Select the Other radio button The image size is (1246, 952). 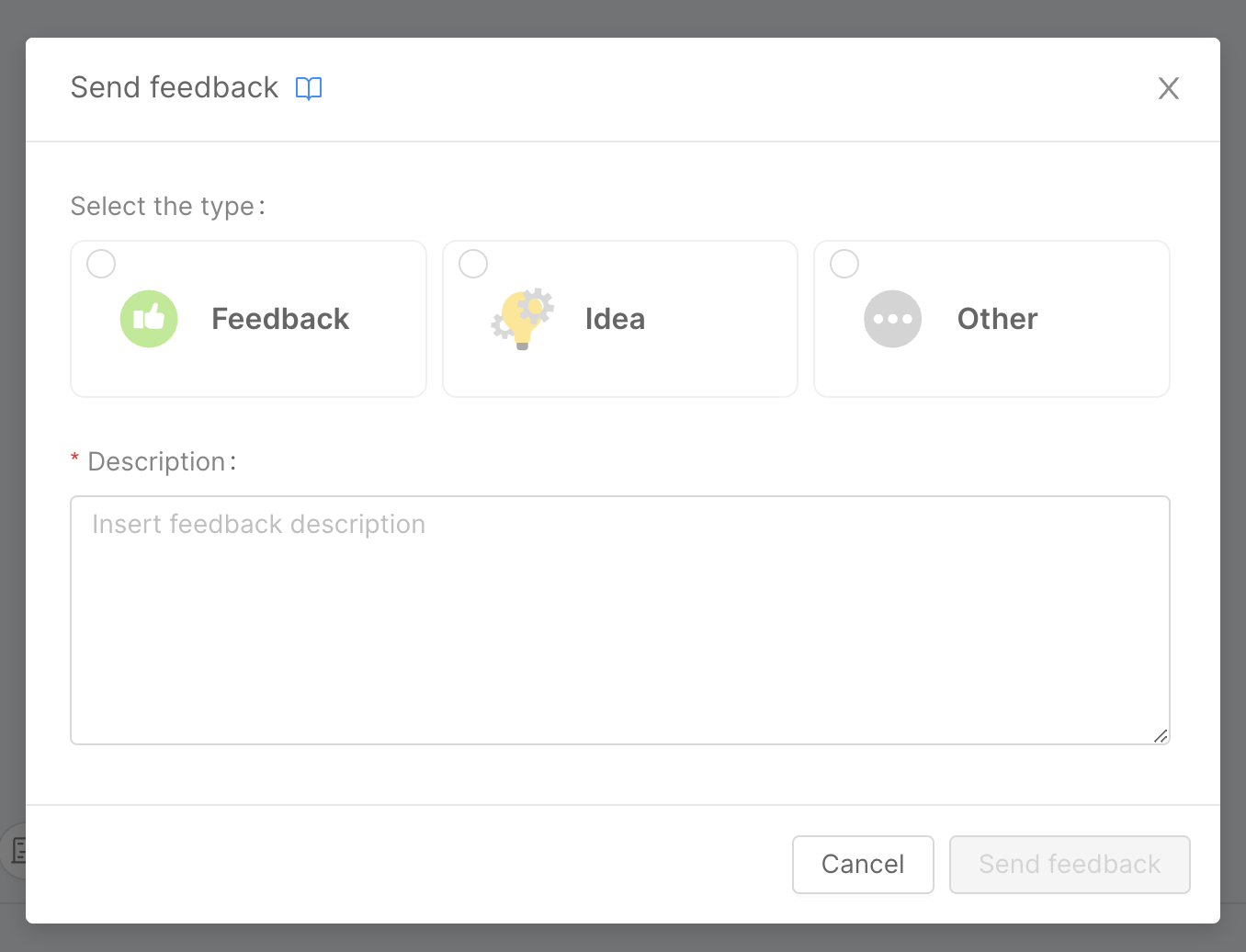pyautogui.click(x=844, y=263)
